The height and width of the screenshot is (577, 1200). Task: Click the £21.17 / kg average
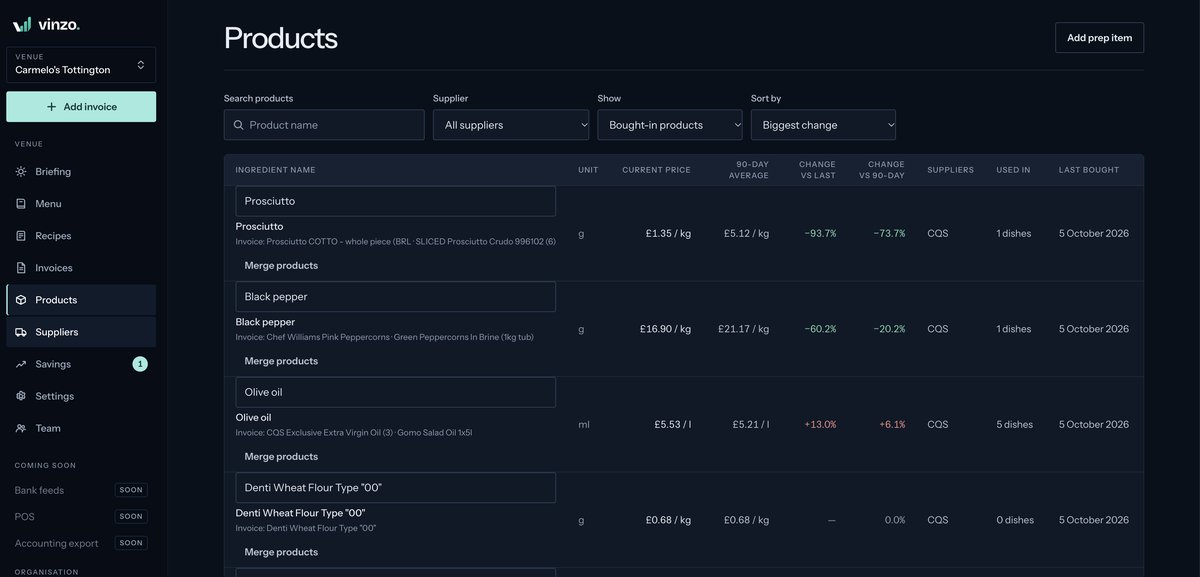(x=743, y=329)
